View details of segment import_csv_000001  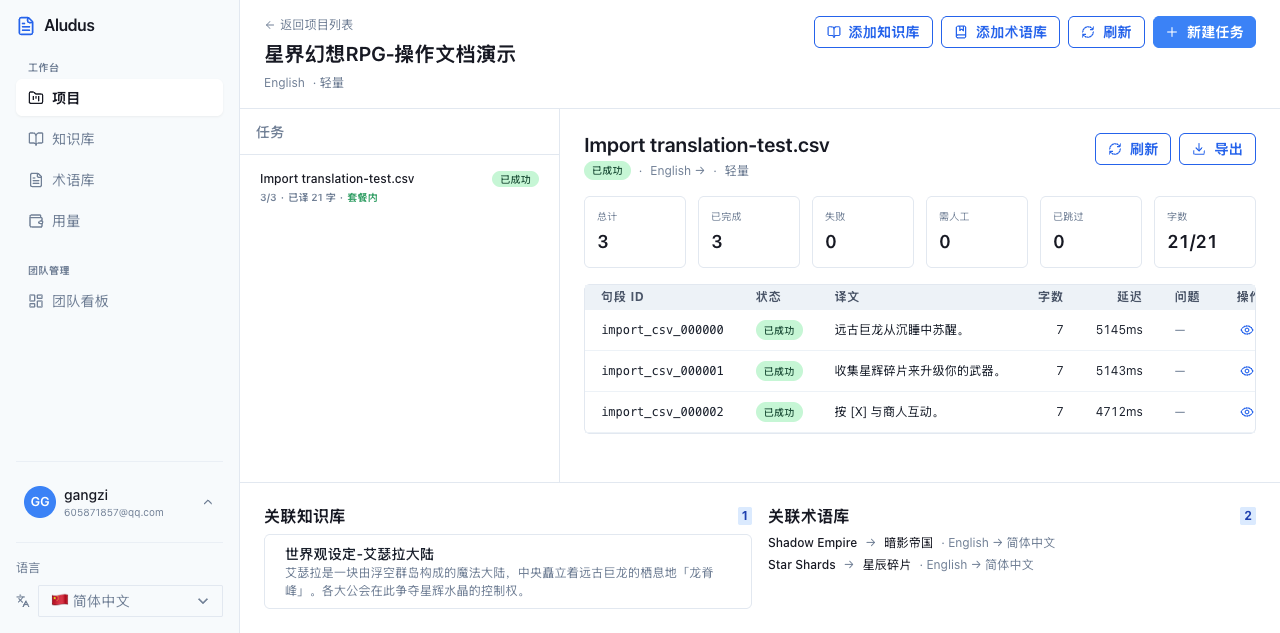(x=1247, y=371)
